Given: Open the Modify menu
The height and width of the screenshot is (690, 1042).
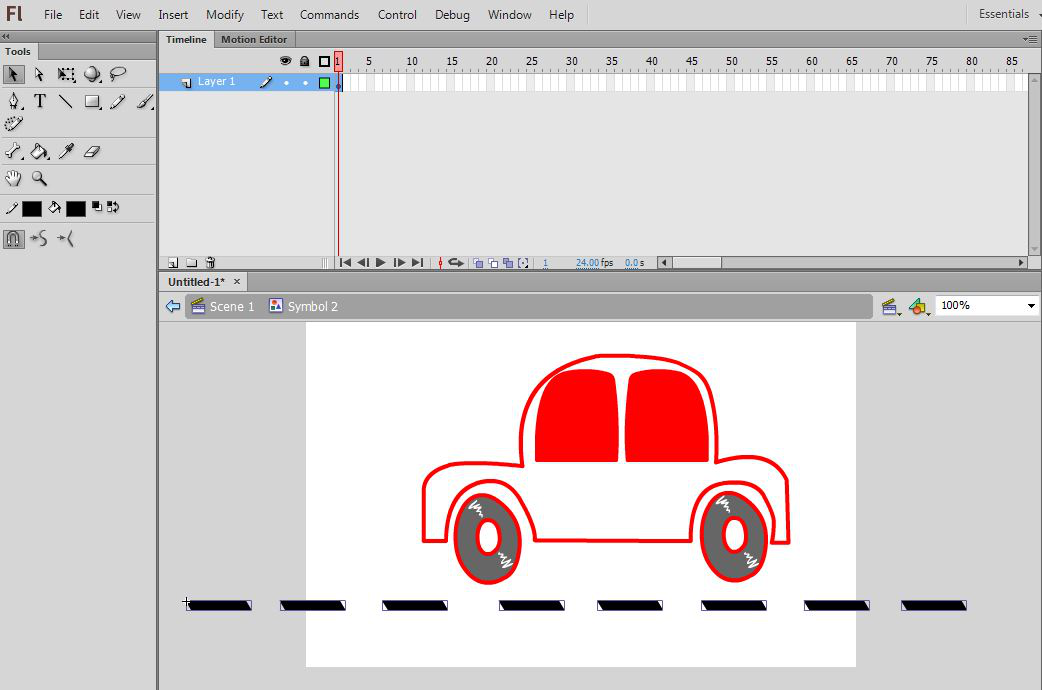Looking at the screenshot, I should coord(224,15).
